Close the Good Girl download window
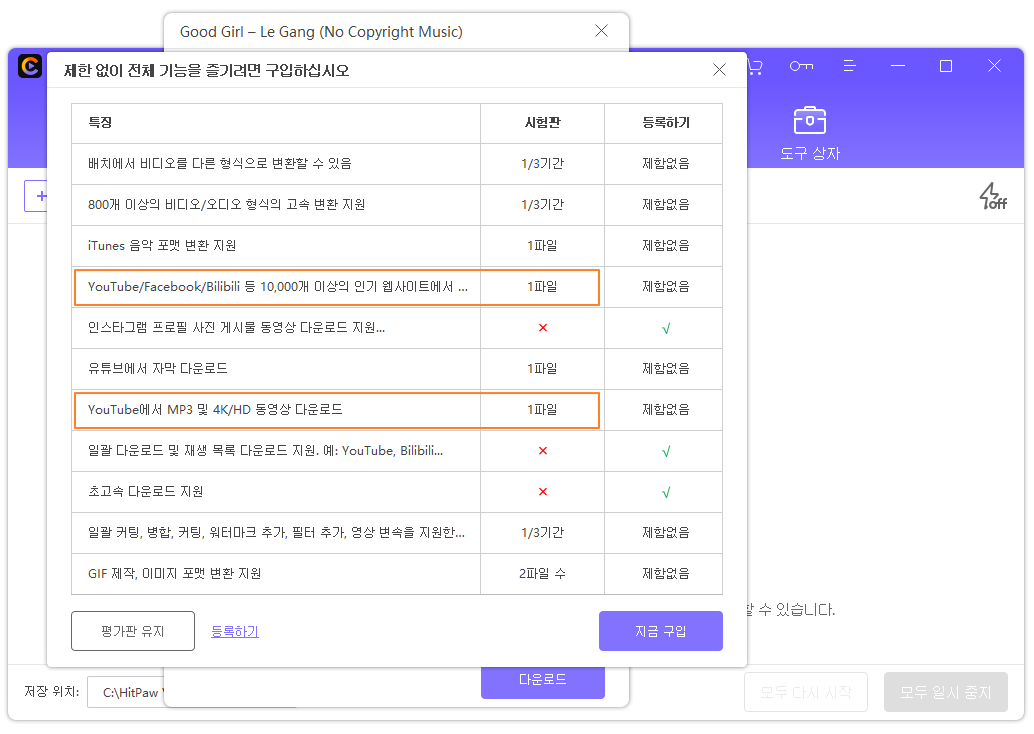This screenshot has width=1034, height=734. coord(601,30)
